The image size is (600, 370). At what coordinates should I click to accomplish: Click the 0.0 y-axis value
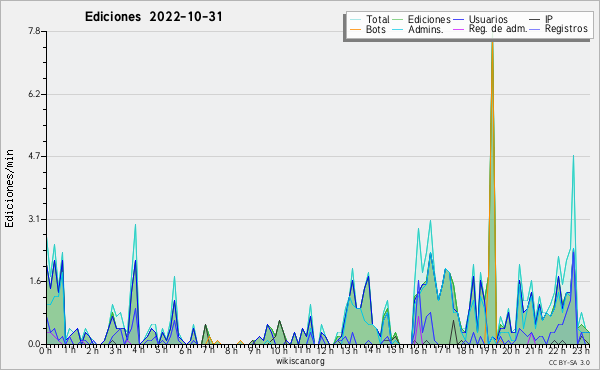tap(34, 344)
